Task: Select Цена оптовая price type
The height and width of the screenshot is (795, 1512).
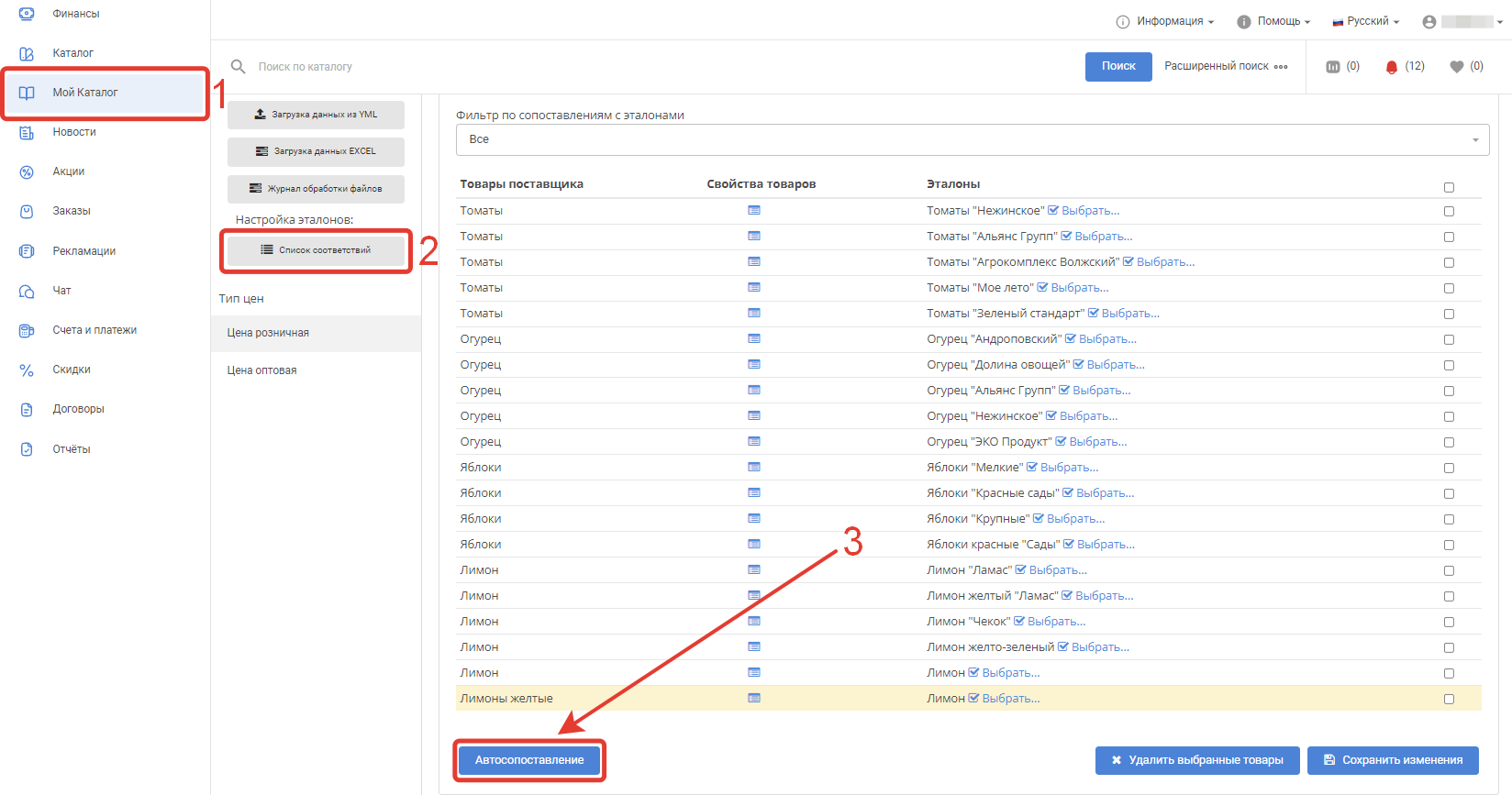Action: coord(262,370)
